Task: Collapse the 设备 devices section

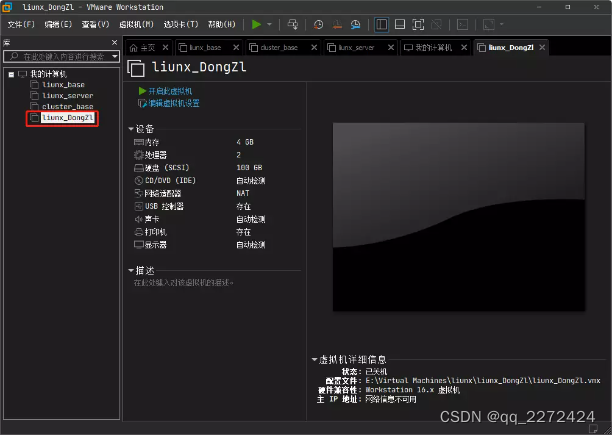Action: 131,129
